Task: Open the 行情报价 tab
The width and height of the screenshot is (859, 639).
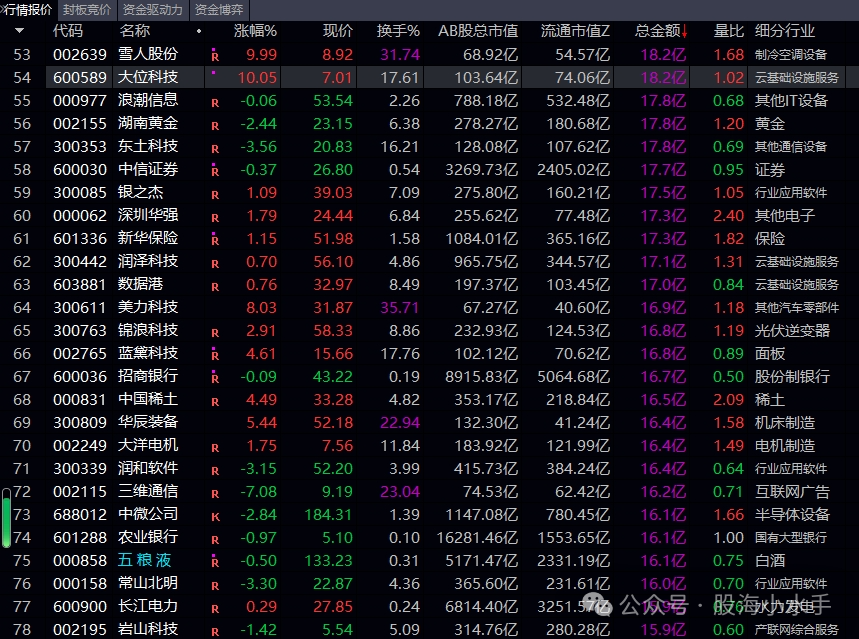Action: [x=27, y=10]
